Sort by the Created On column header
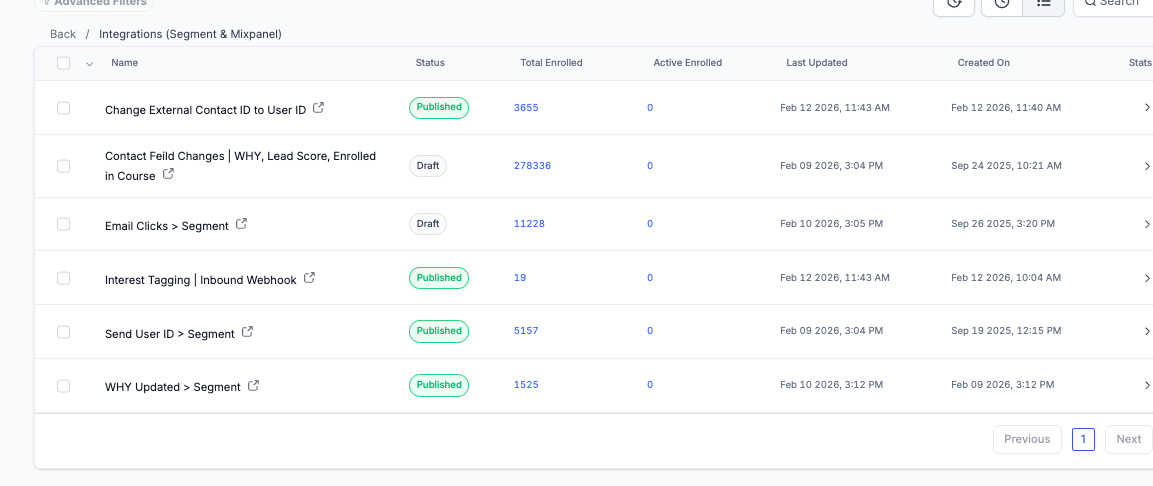 984,63
